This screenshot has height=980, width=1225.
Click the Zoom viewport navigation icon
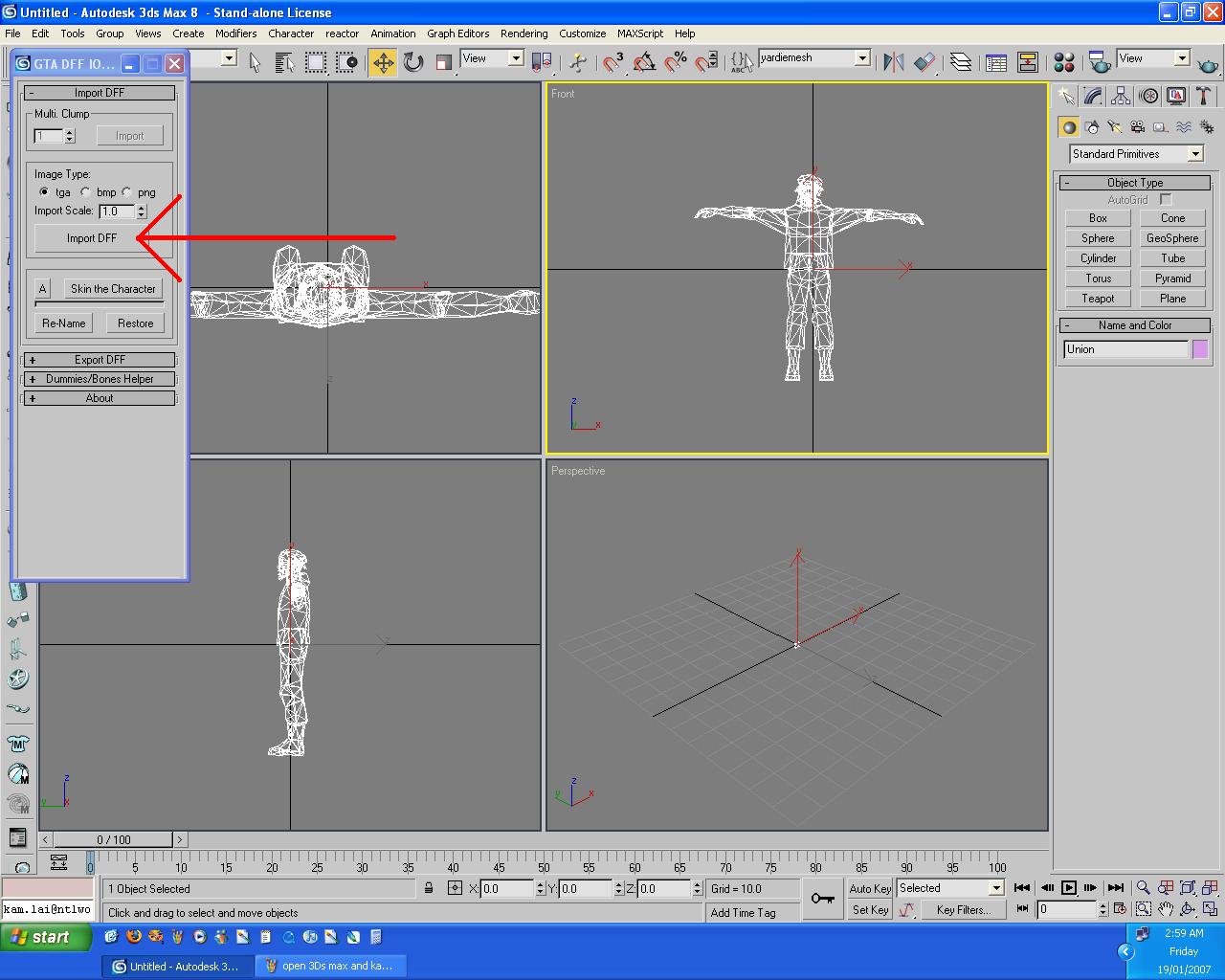[1143, 888]
